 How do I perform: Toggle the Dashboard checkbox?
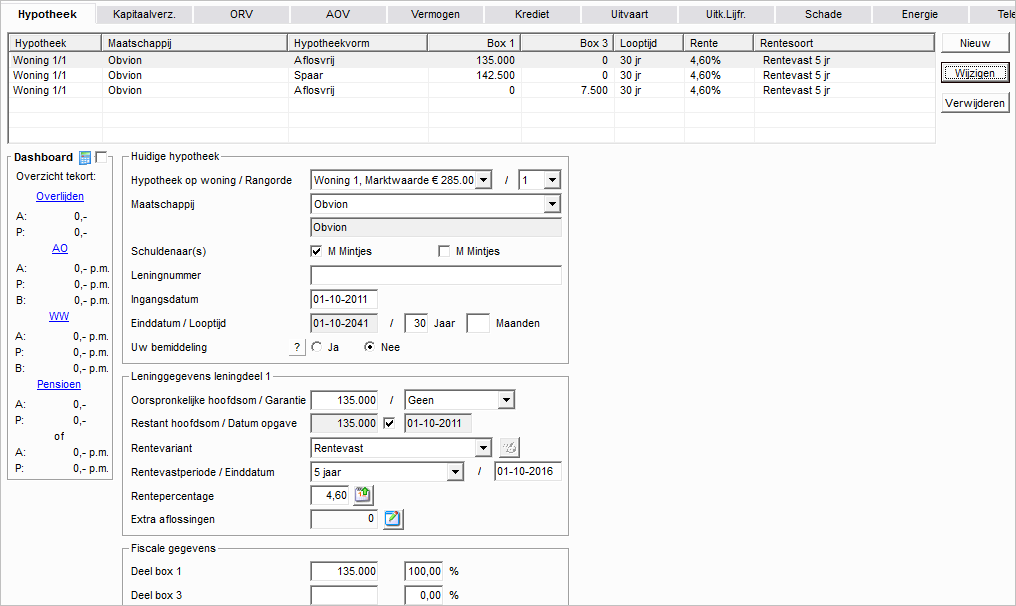101,157
